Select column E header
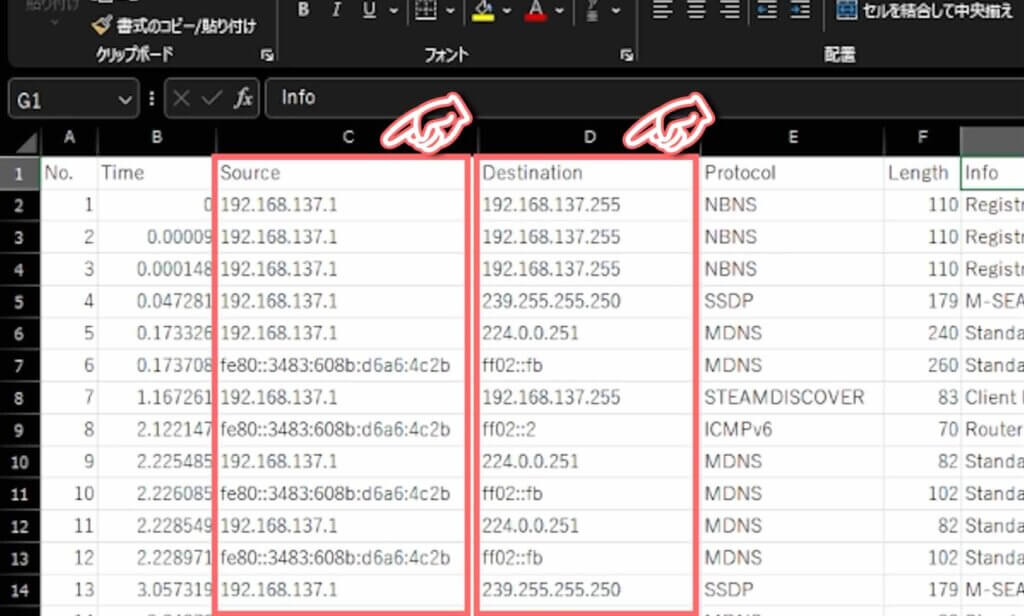This screenshot has height=616, width=1024. [x=792, y=137]
